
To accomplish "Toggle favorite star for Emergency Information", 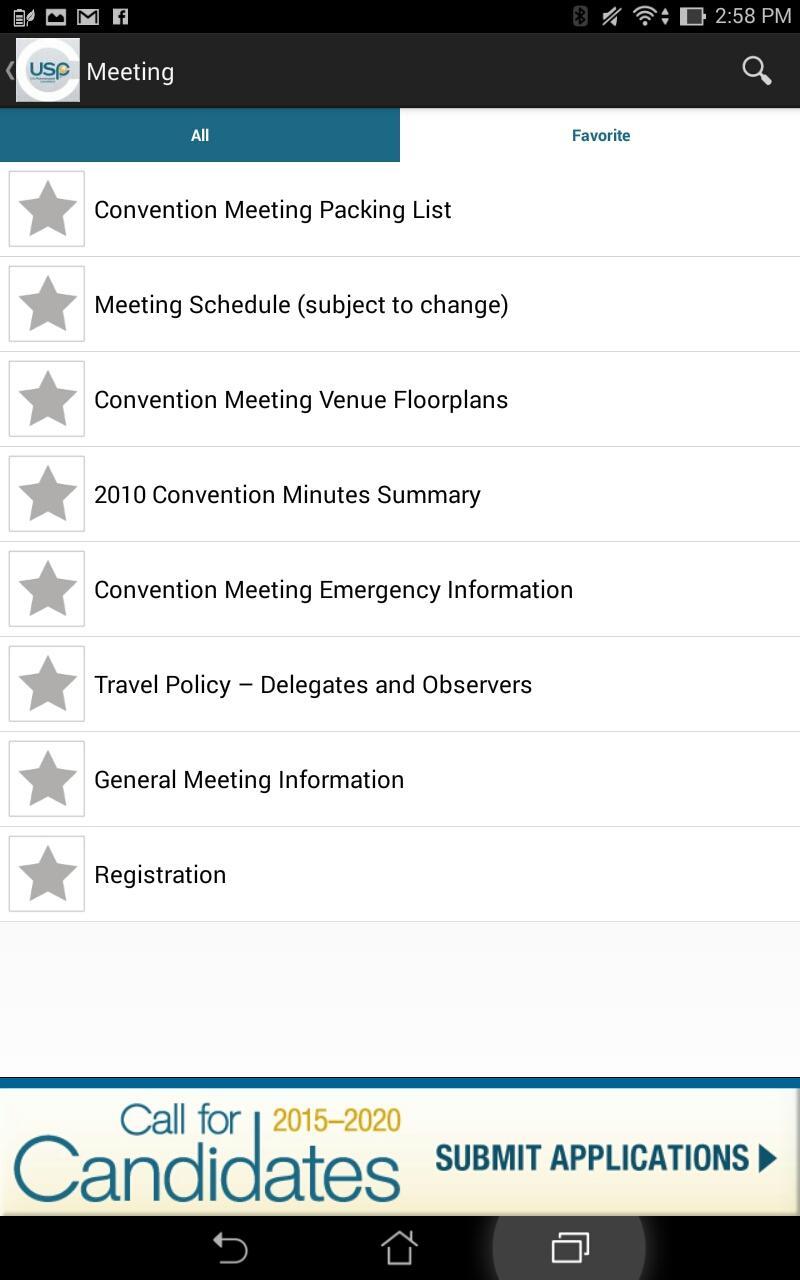I will pos(47,589).
